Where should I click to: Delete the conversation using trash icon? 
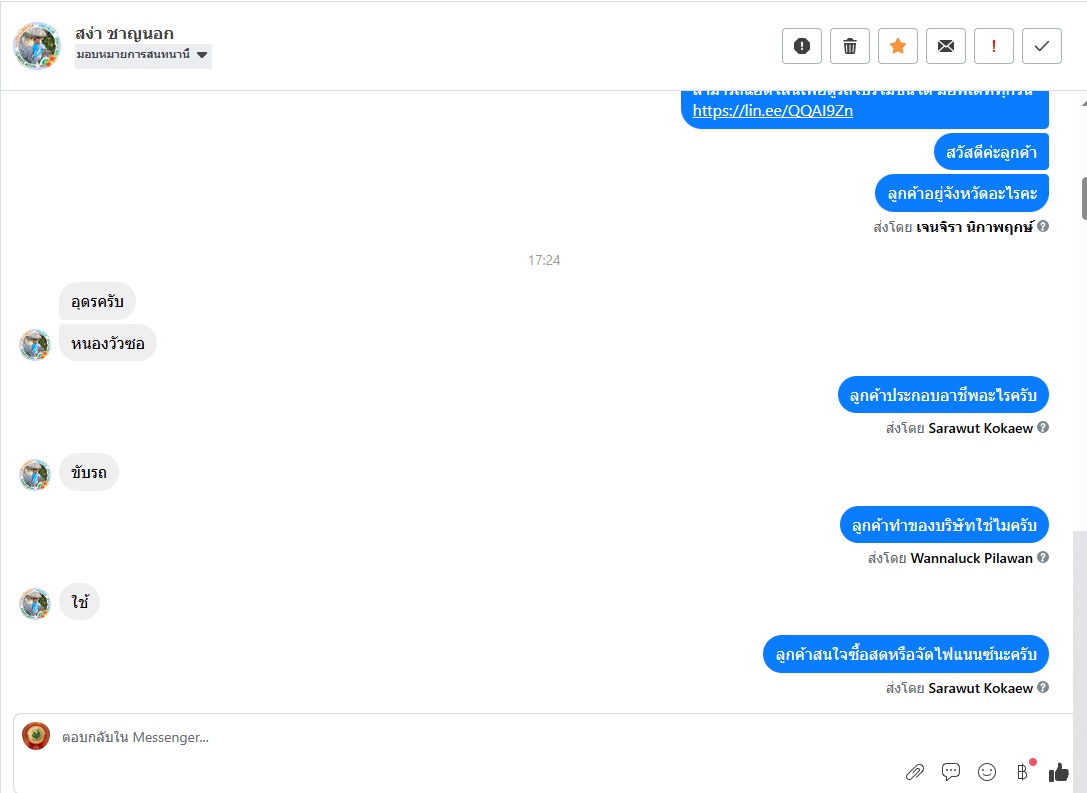click(850, 46)
